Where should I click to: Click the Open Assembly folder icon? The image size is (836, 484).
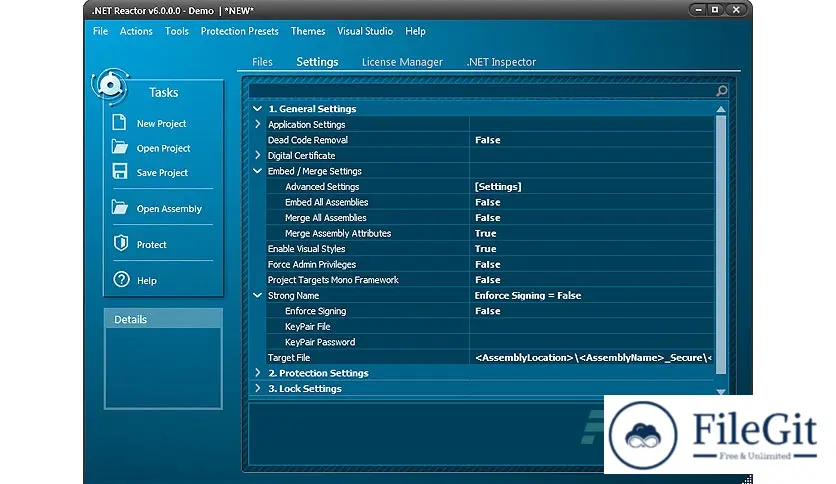(x=119, y=207)
